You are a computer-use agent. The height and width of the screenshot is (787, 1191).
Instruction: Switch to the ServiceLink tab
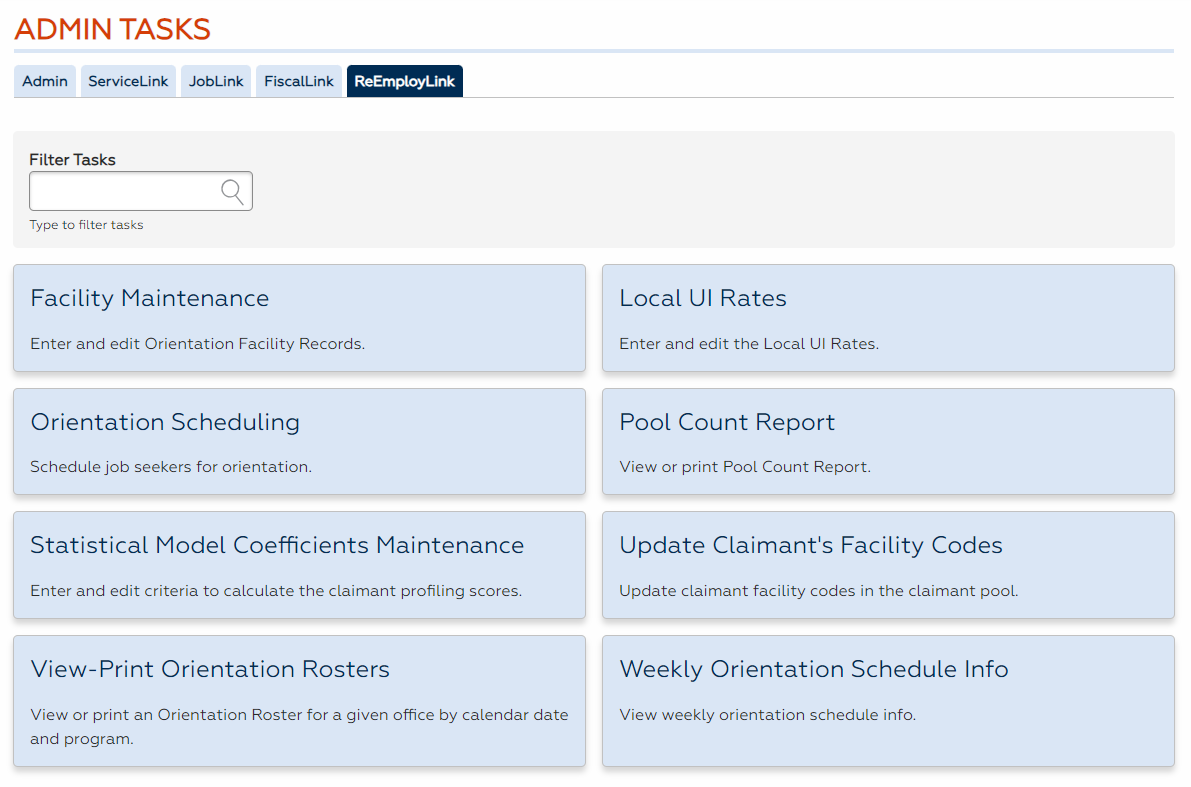coord(128,81)
